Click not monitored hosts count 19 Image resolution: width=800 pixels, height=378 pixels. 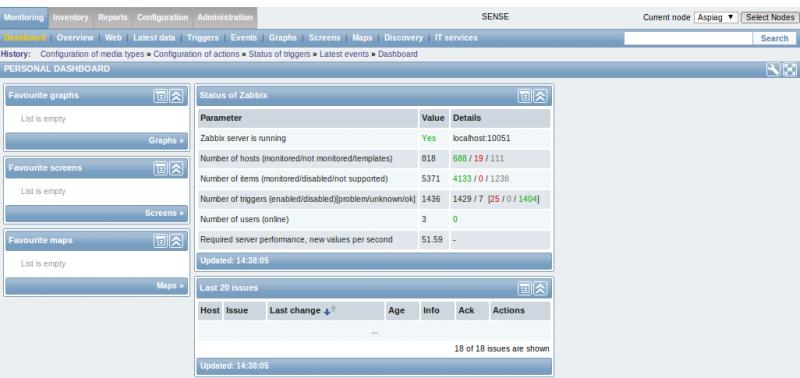479,159
